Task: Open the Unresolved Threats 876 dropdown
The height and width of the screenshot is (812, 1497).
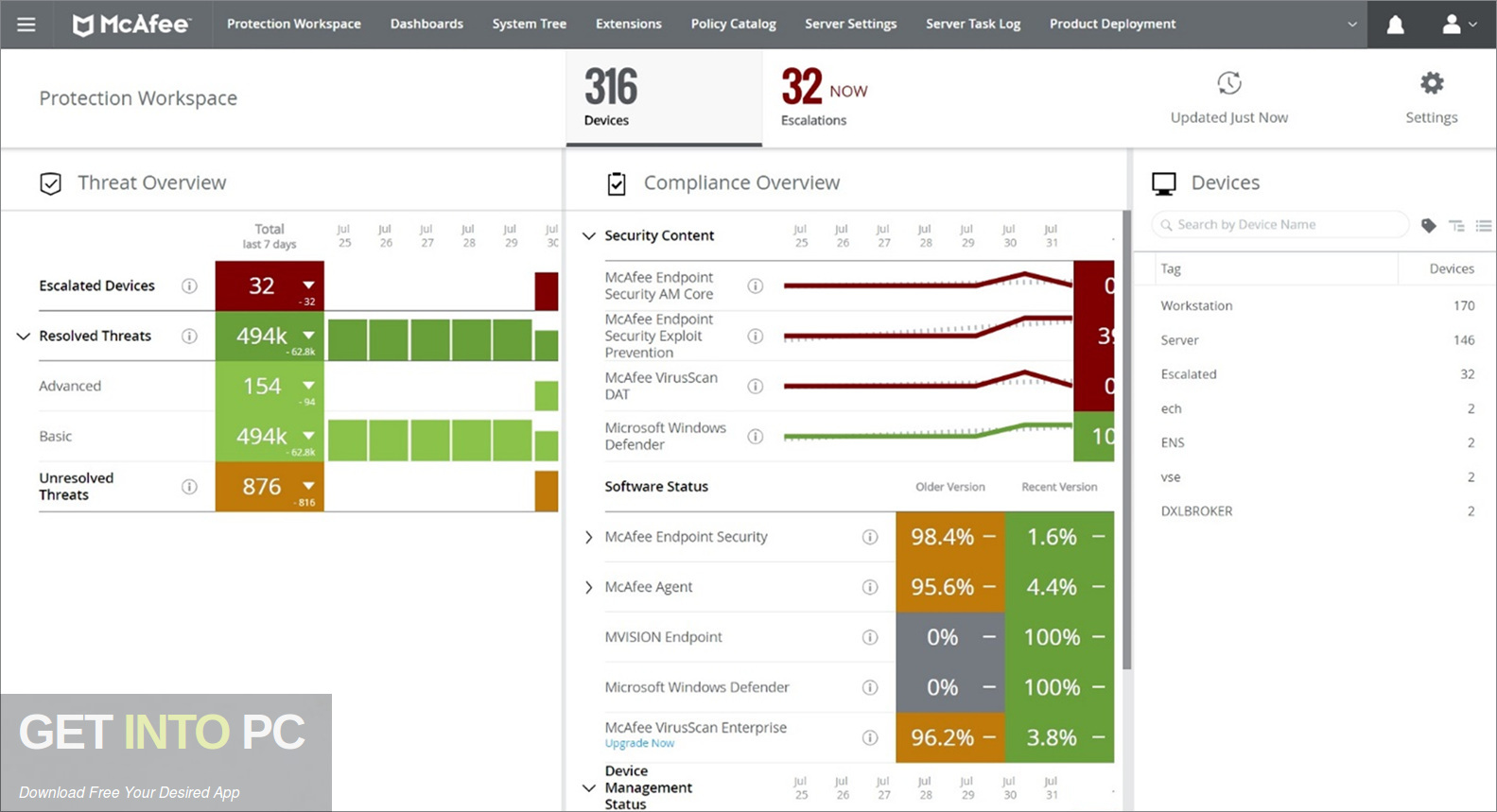Action: pyautogui.click(x=308, y=485)
